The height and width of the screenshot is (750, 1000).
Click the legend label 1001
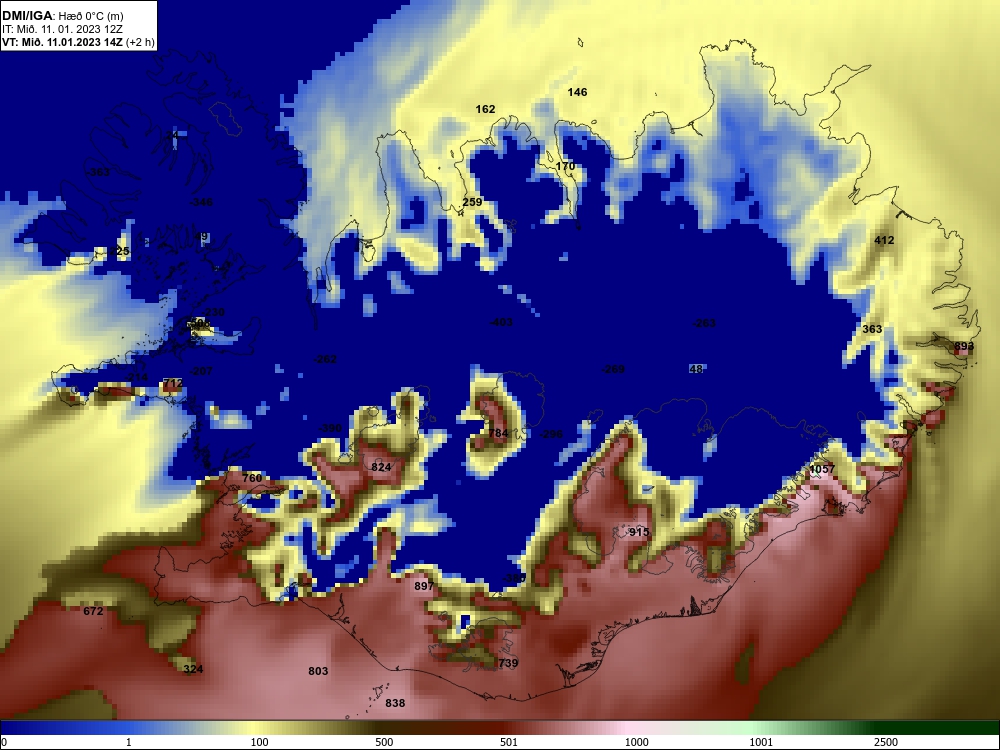(x=761, y=742)
